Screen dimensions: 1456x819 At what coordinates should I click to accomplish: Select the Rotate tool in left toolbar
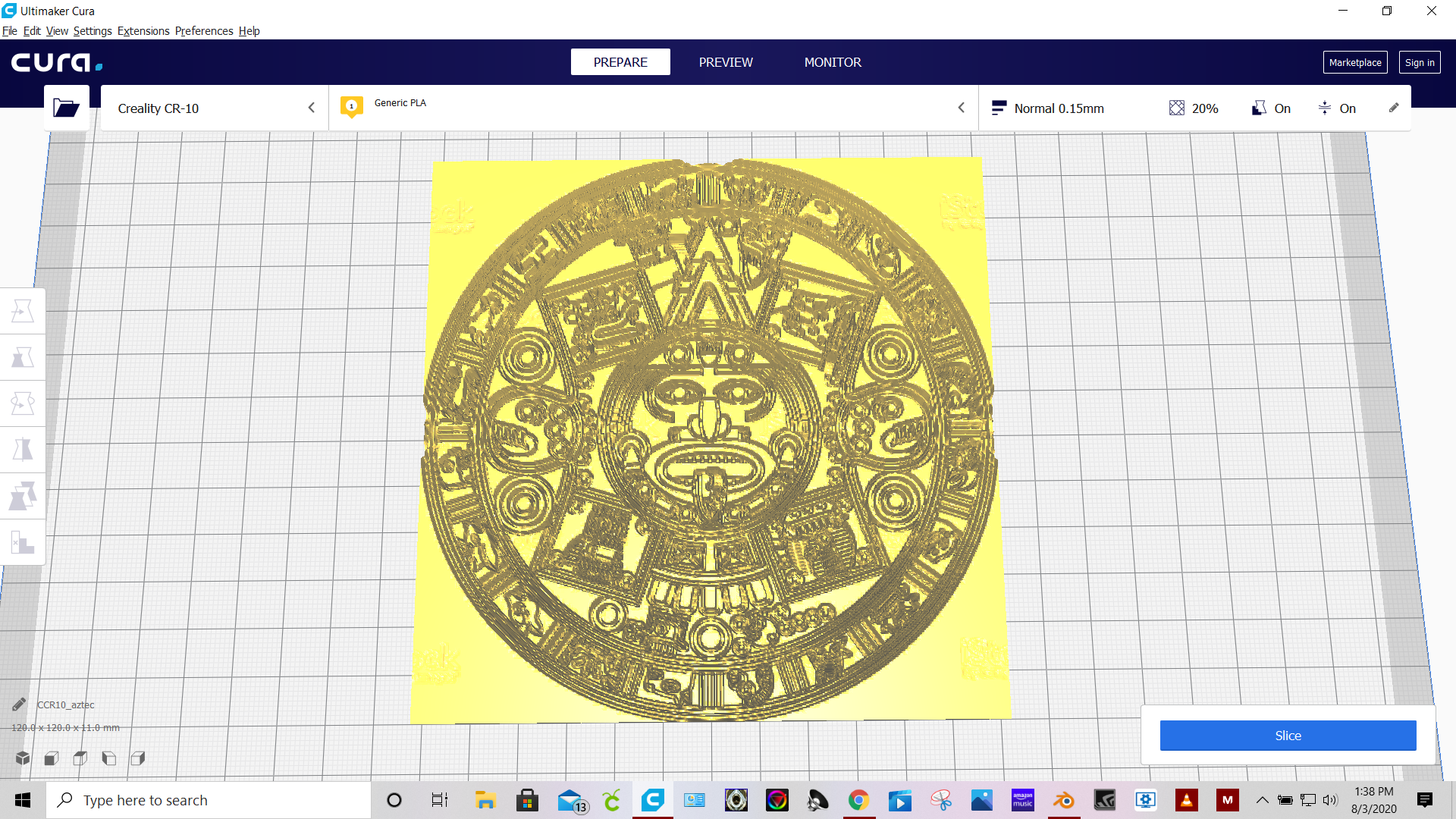point(23,403)
